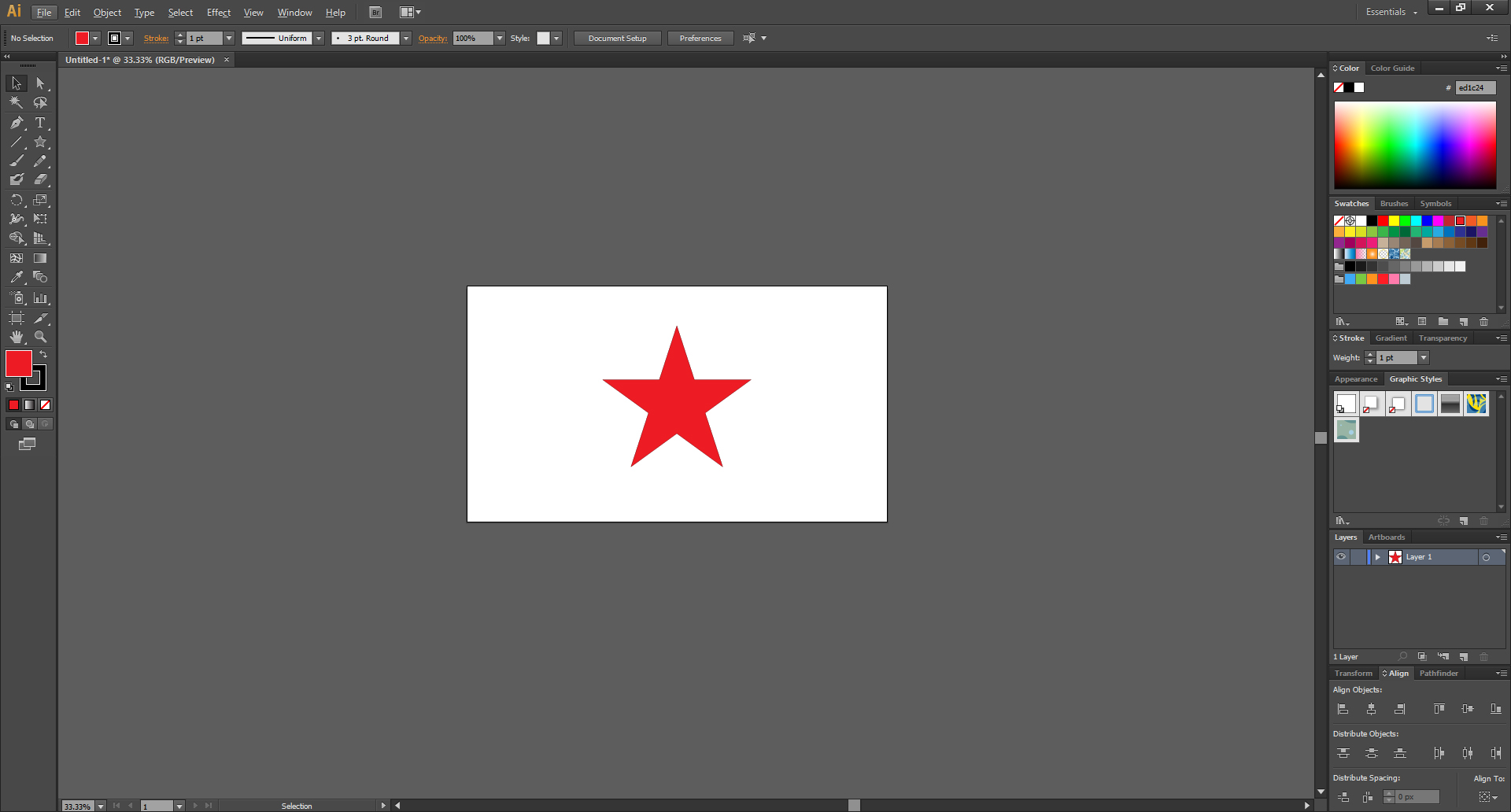1511x812 pixels.
Task: Open Stroke panel Weight dropdown
Action: (1423, 358)
